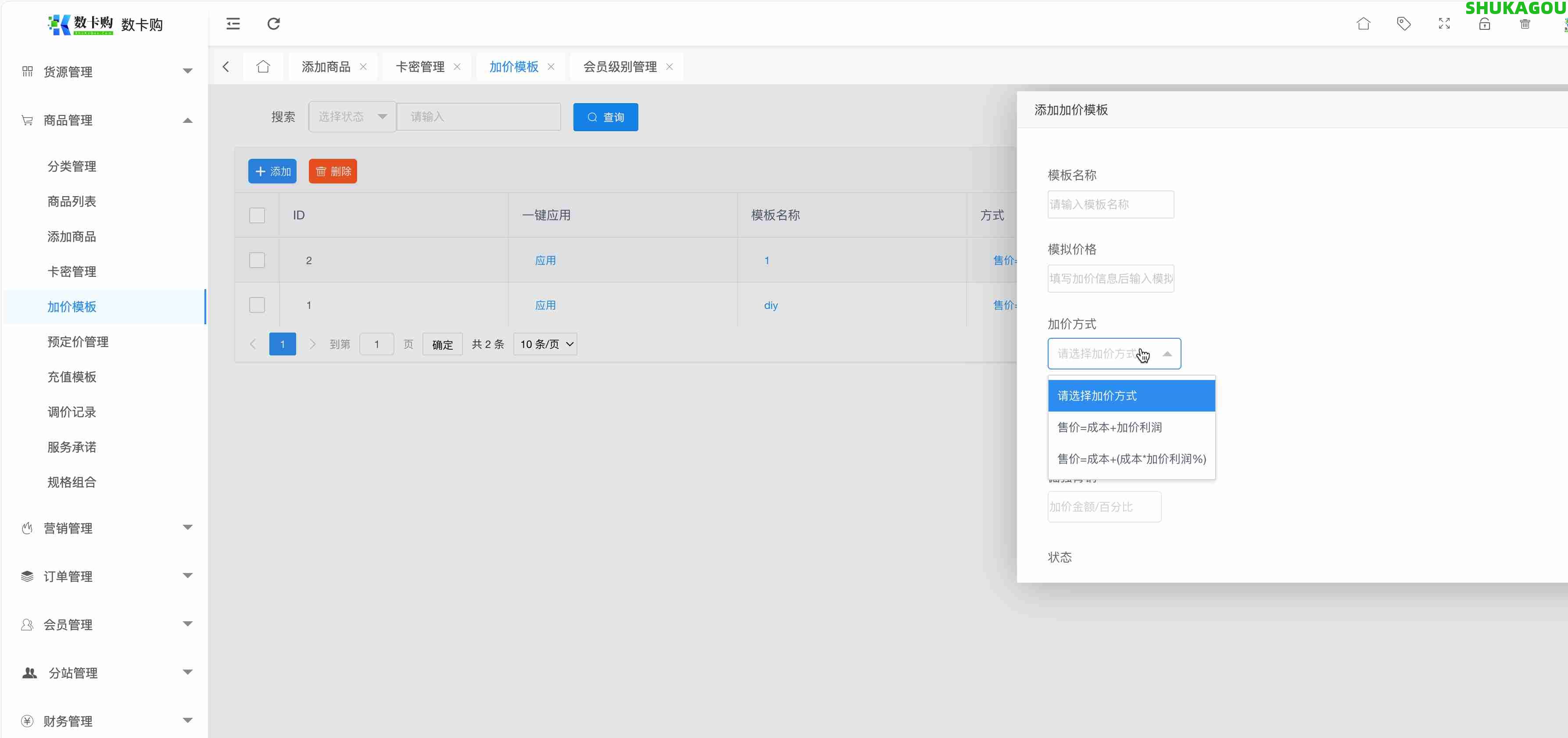Enter fullscreen via the expand arrows icon
Screen dimensions: 1568x738
tap(1443, 24)
